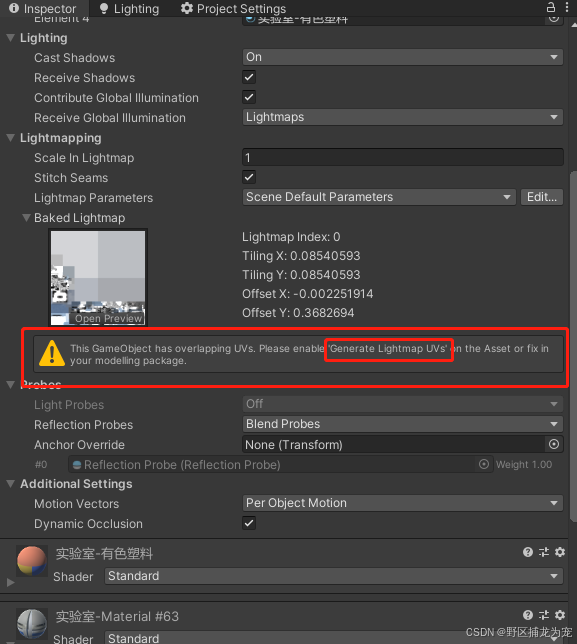Open Receive Global Illumination dropdown
This screenshot has height=644, width=577.
pos(402,117)
